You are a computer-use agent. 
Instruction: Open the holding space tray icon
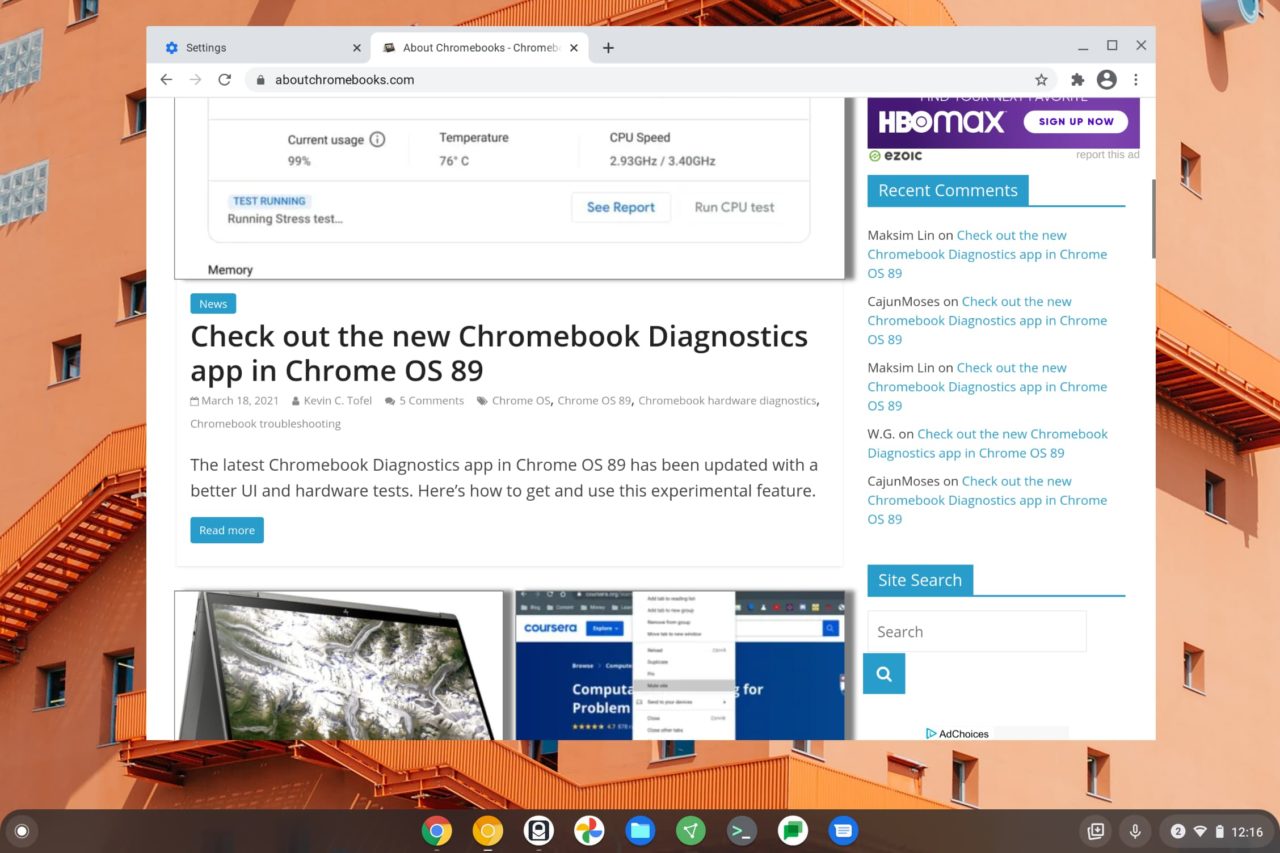click(x=1096, y=831)
